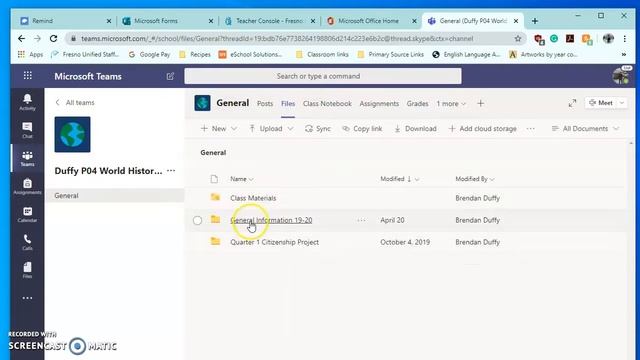Switch to Microsoft Forms browser tab
Screen dimensions: 640x360
(x=168, y=20)
